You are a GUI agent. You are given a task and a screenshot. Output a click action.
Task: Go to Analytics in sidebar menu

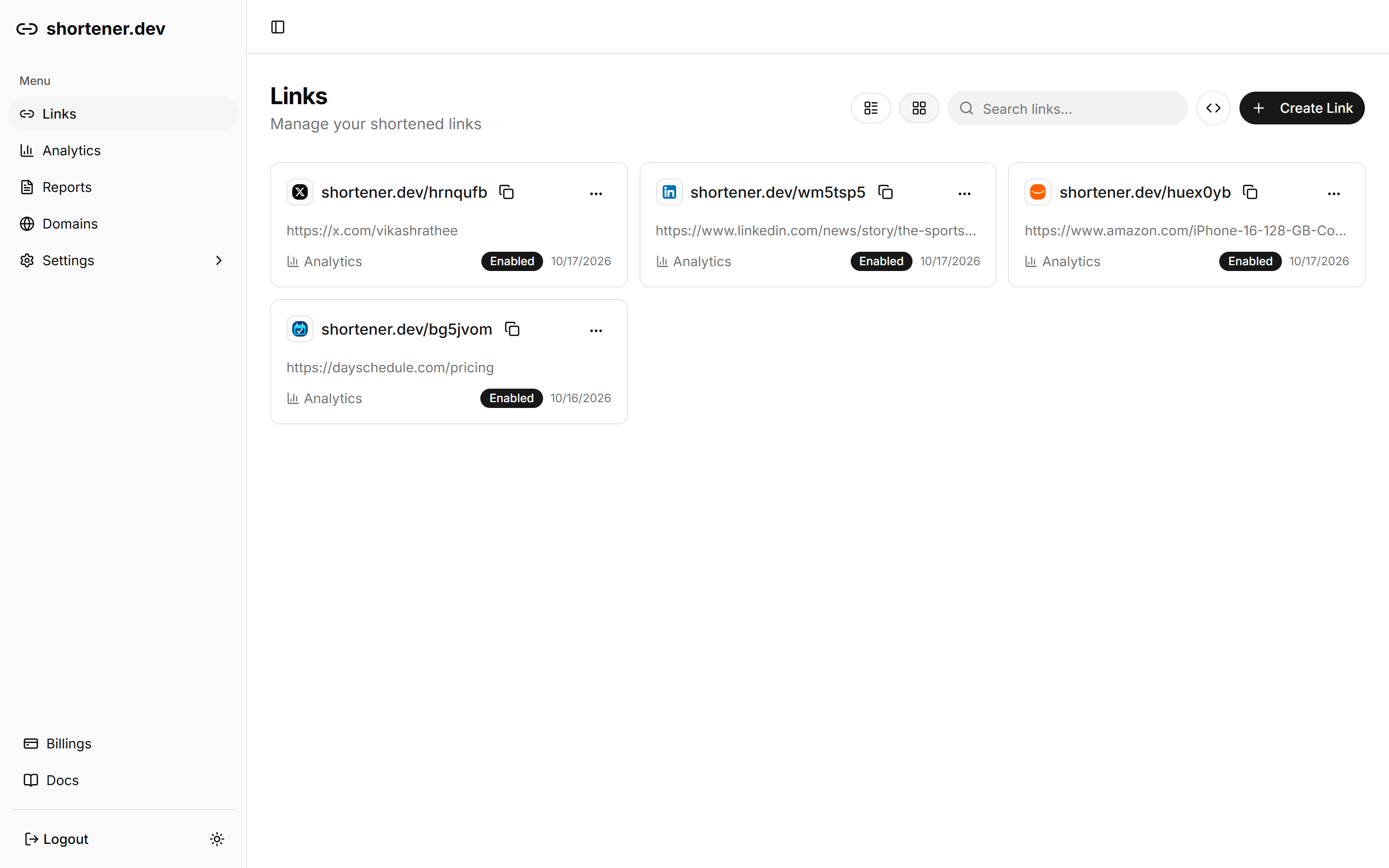[x=123, y=150]
